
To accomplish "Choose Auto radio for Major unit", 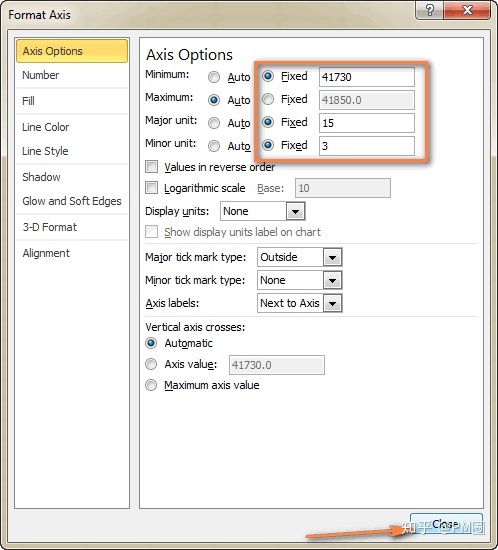I will click(x=214, y=123).
